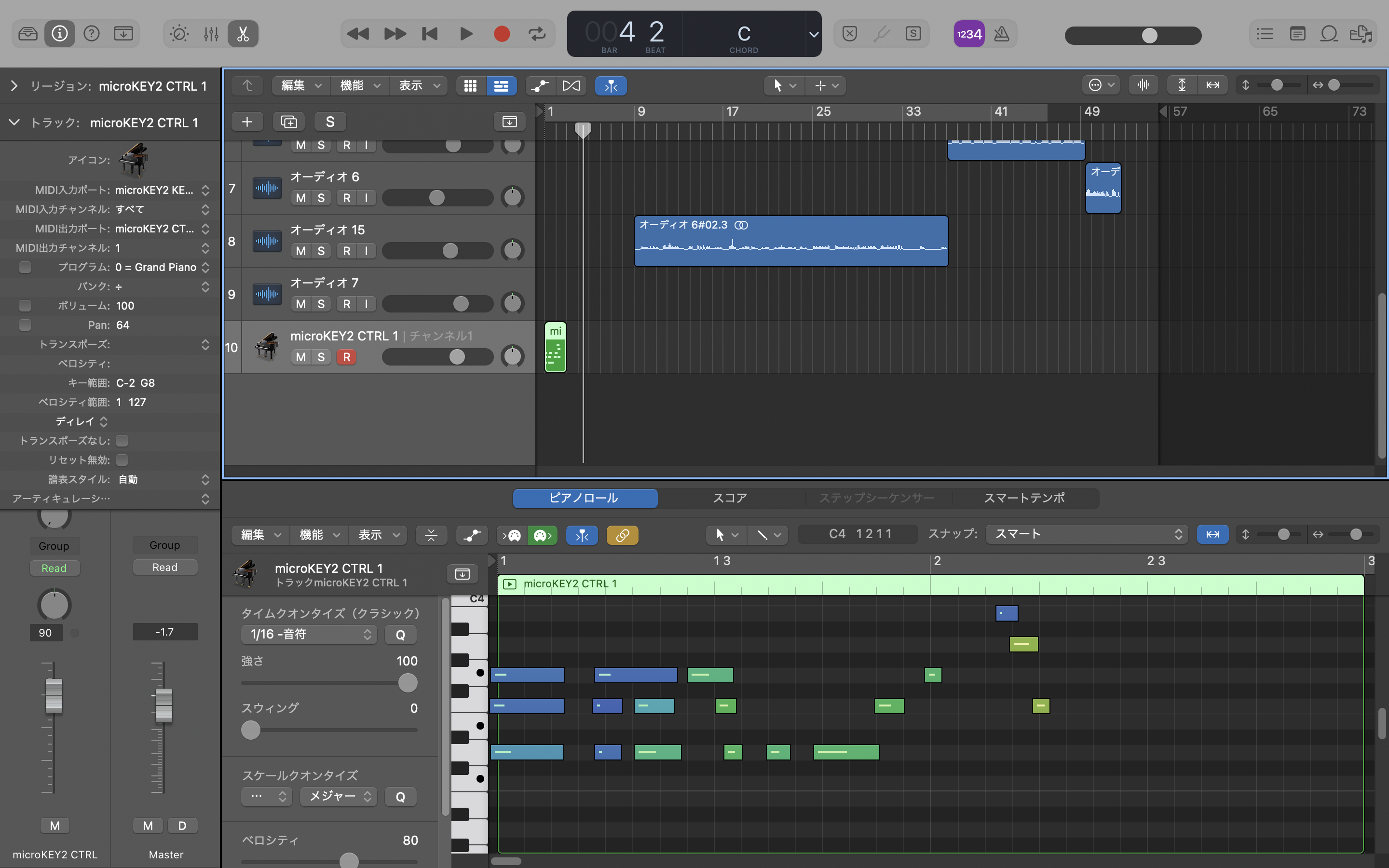Click the scissors Editors button

[243, 34]
